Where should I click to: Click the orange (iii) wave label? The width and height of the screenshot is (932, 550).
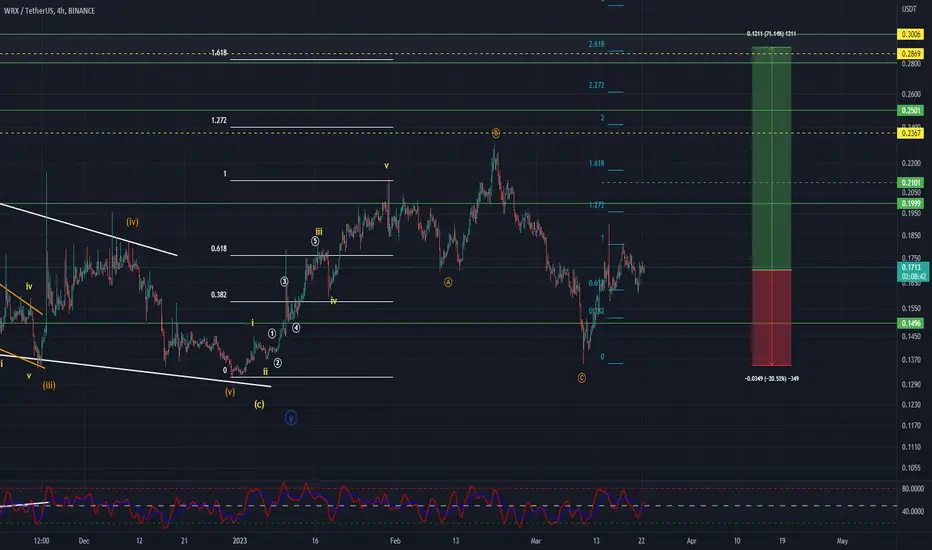tap(49, 385)
